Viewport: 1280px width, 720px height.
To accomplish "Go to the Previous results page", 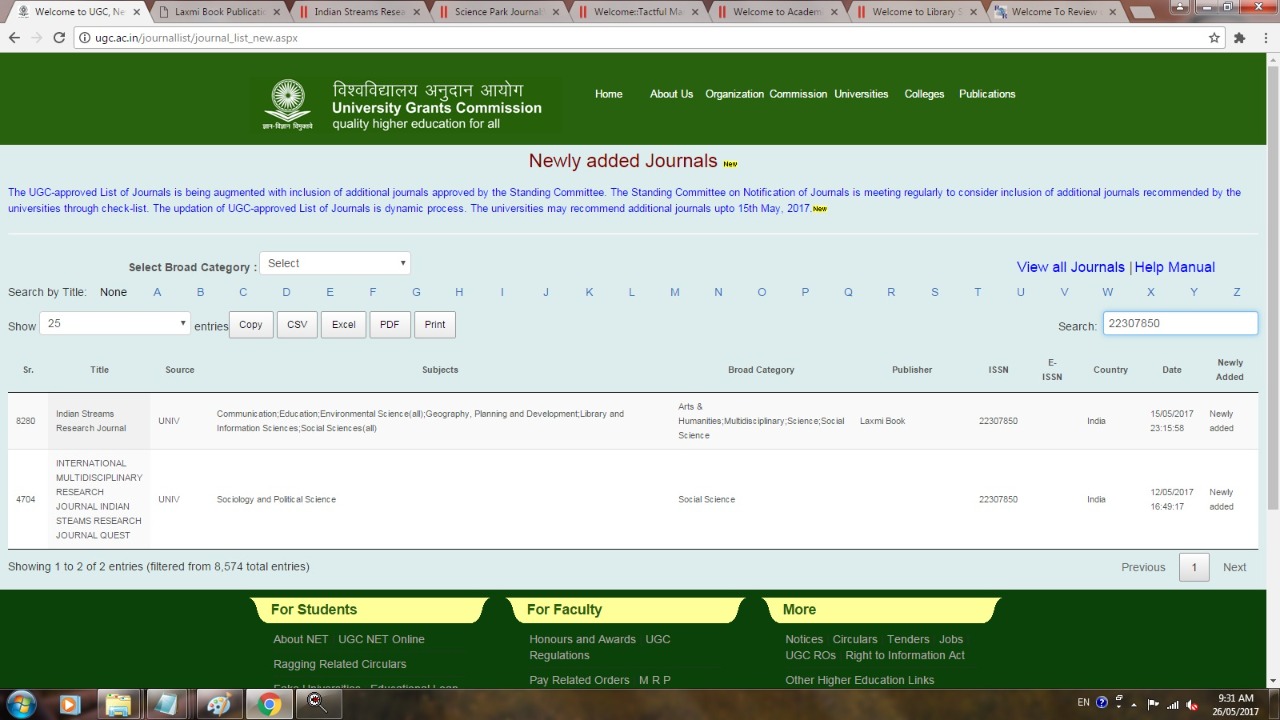I will (1143, 567).
